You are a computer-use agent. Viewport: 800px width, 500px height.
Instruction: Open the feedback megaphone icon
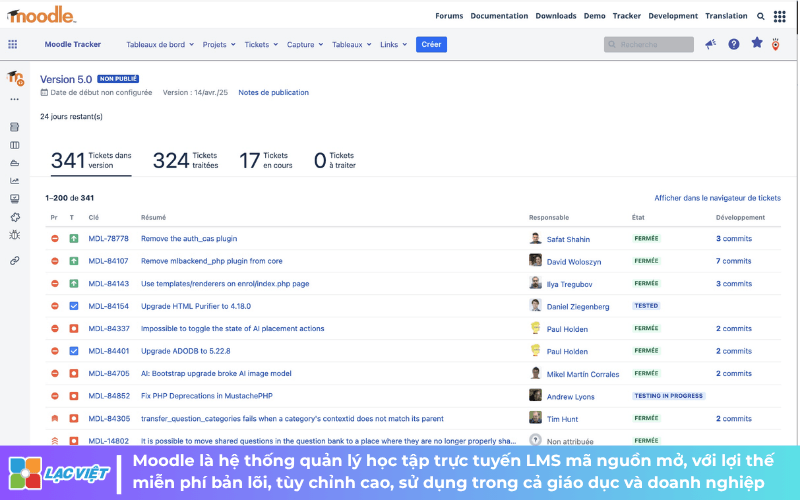click(711, 44)
